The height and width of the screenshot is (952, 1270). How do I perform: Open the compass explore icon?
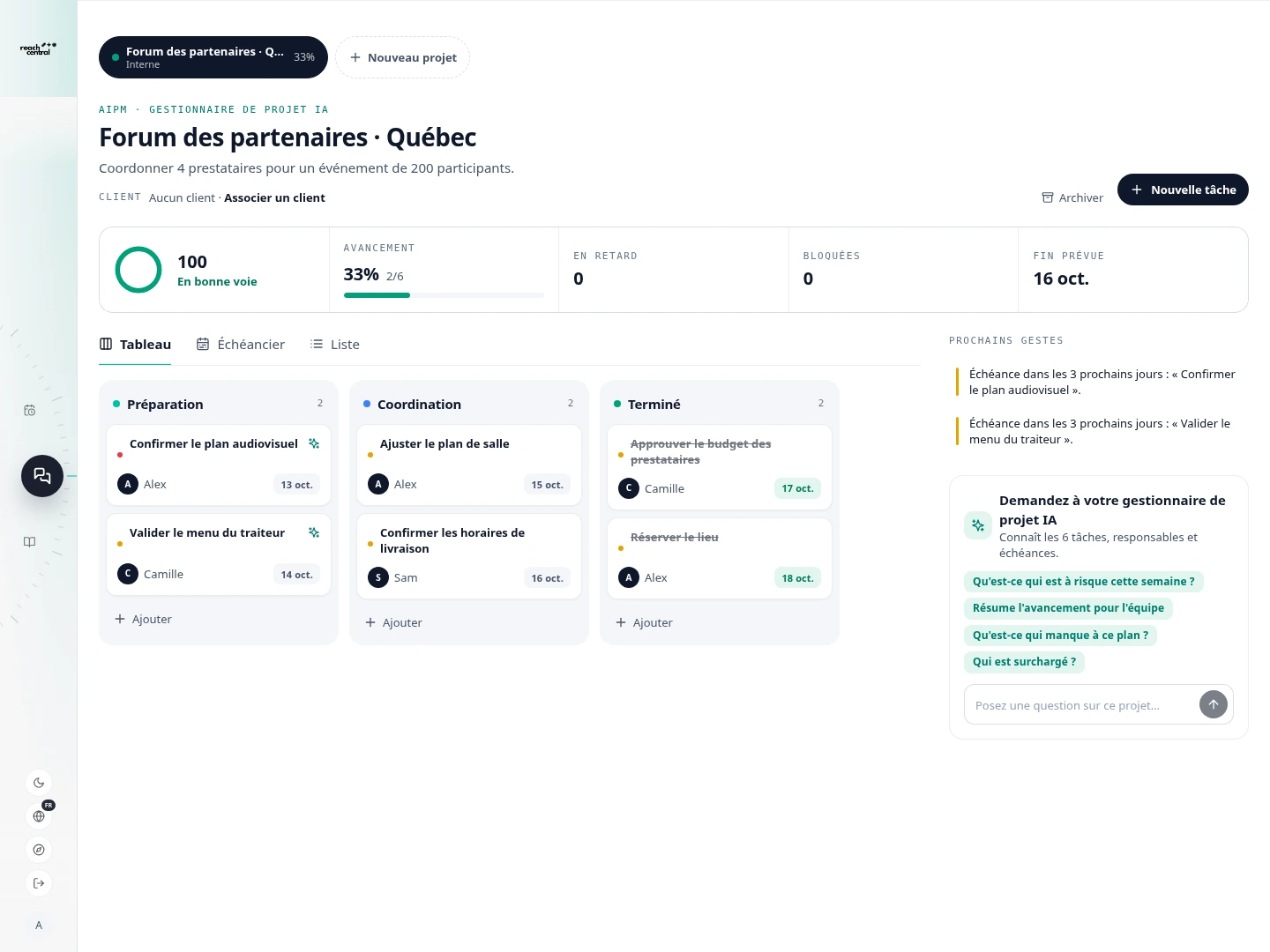tap(39, 850)
